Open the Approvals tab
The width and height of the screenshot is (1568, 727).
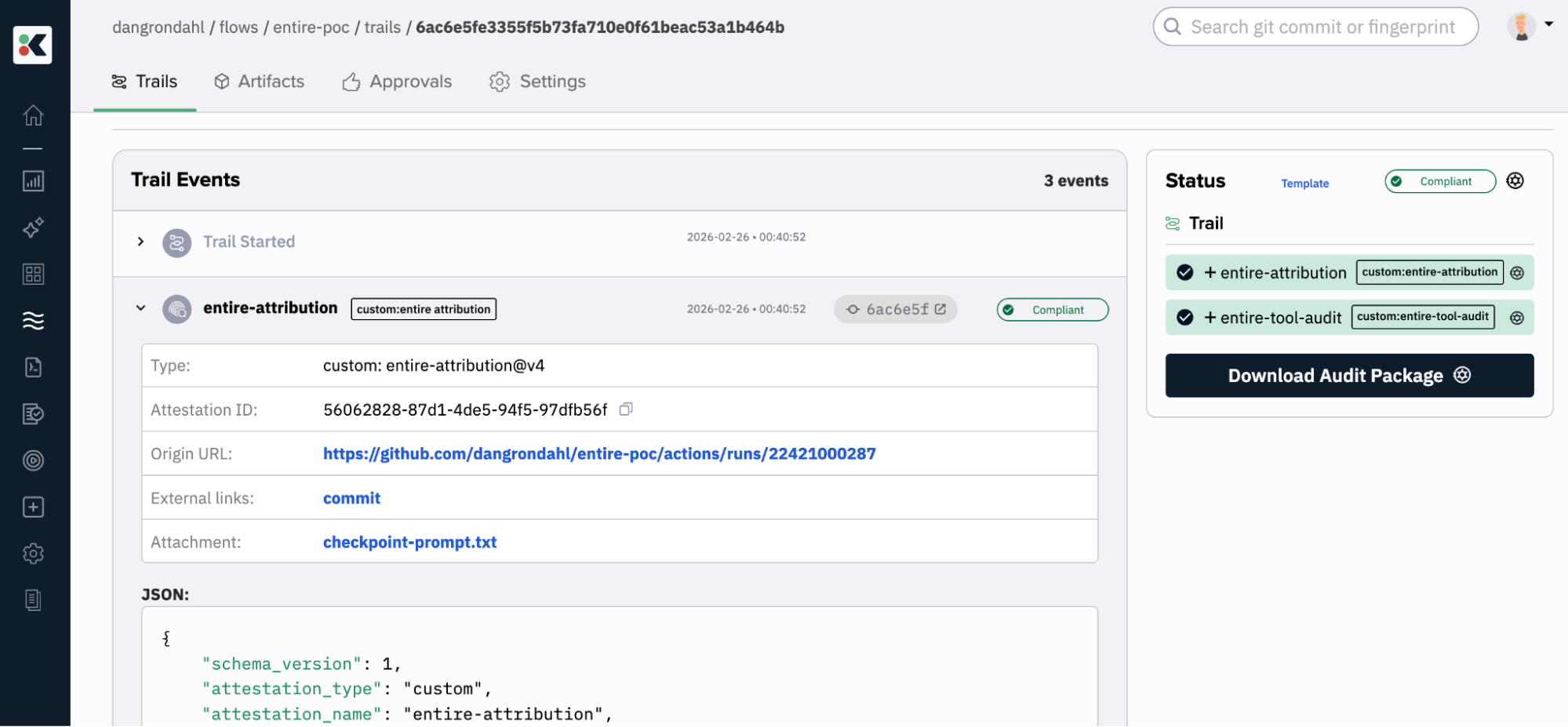[x=397, y=82]
